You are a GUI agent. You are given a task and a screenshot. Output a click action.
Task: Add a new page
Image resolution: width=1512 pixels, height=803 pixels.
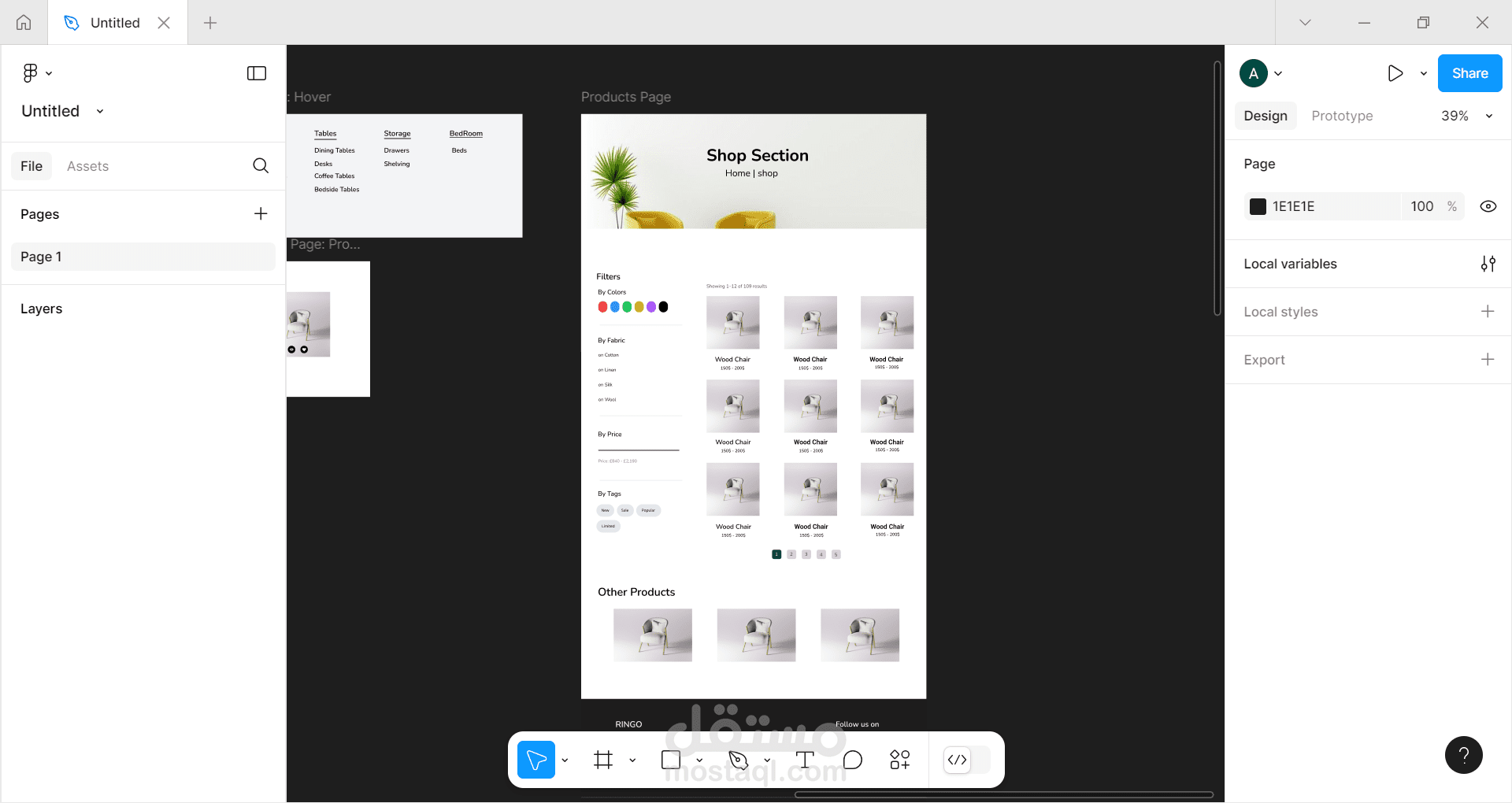pos(261,213)
